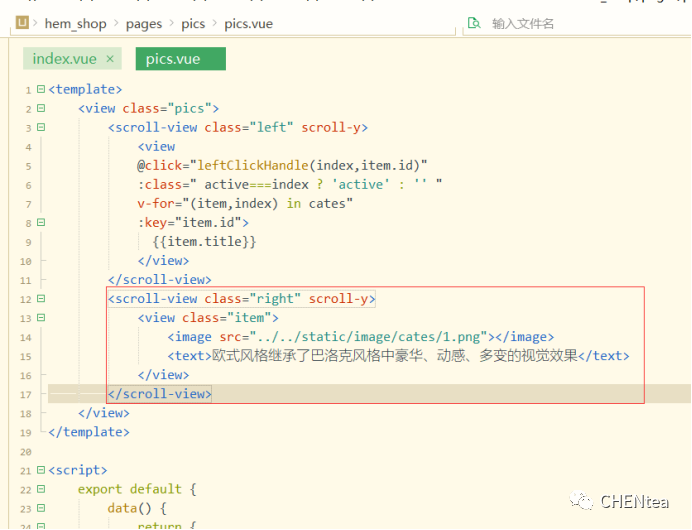The width and height of the screenshot is (692, 530).
Task: Collapse the left scroll-view on line 3
Action: click(41, 127)
